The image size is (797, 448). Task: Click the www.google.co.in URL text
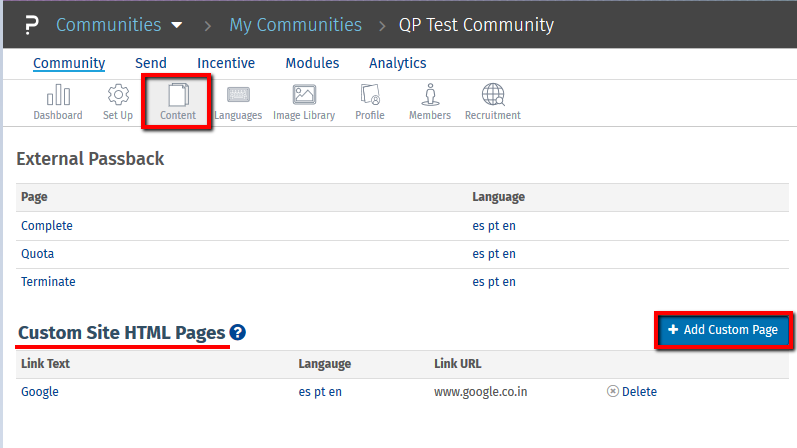click(x=480, y=392)
